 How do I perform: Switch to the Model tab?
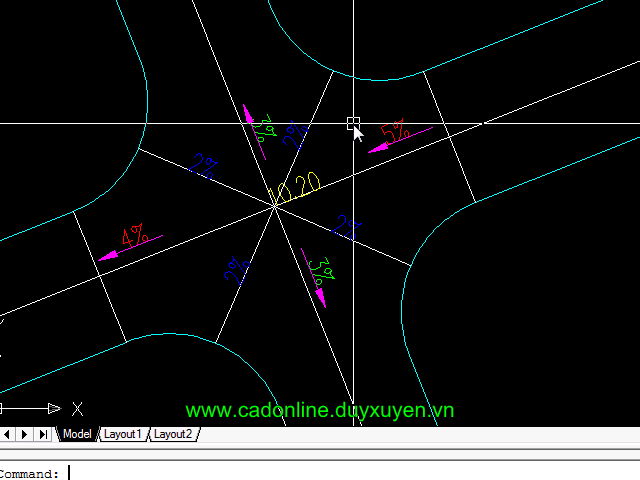(77, 434)
